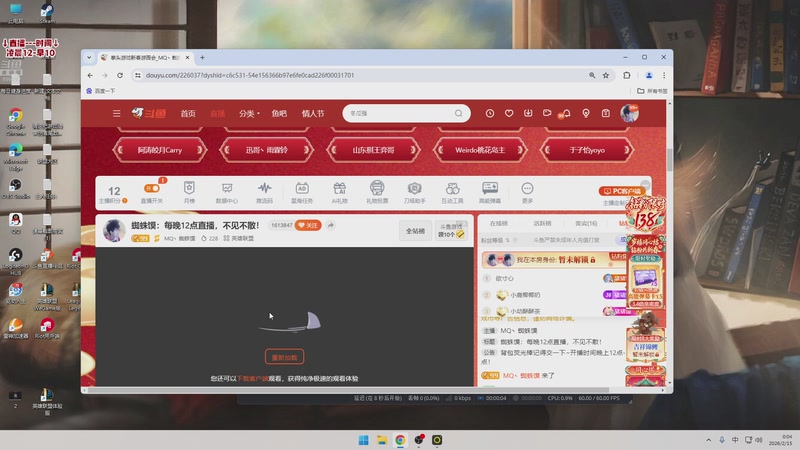Open 情人节 in the nav bar
Image resolution: width=800 pixels, height=450 pixels.
pos(313,113)
